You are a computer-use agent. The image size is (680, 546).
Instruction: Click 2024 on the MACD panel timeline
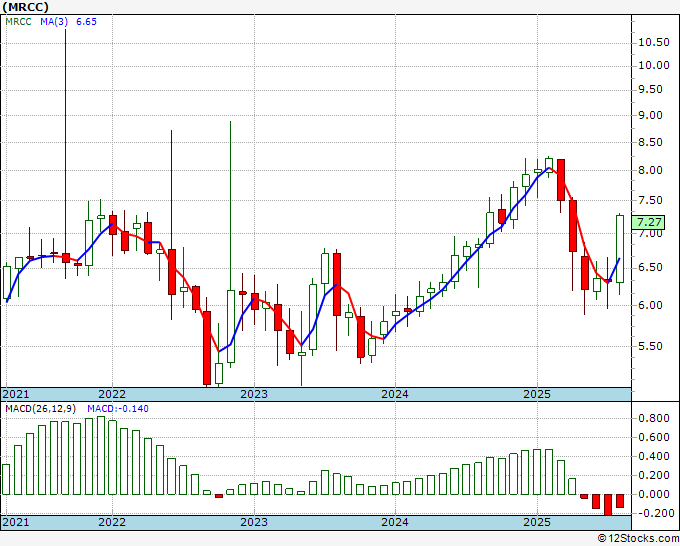pos(395,522)
